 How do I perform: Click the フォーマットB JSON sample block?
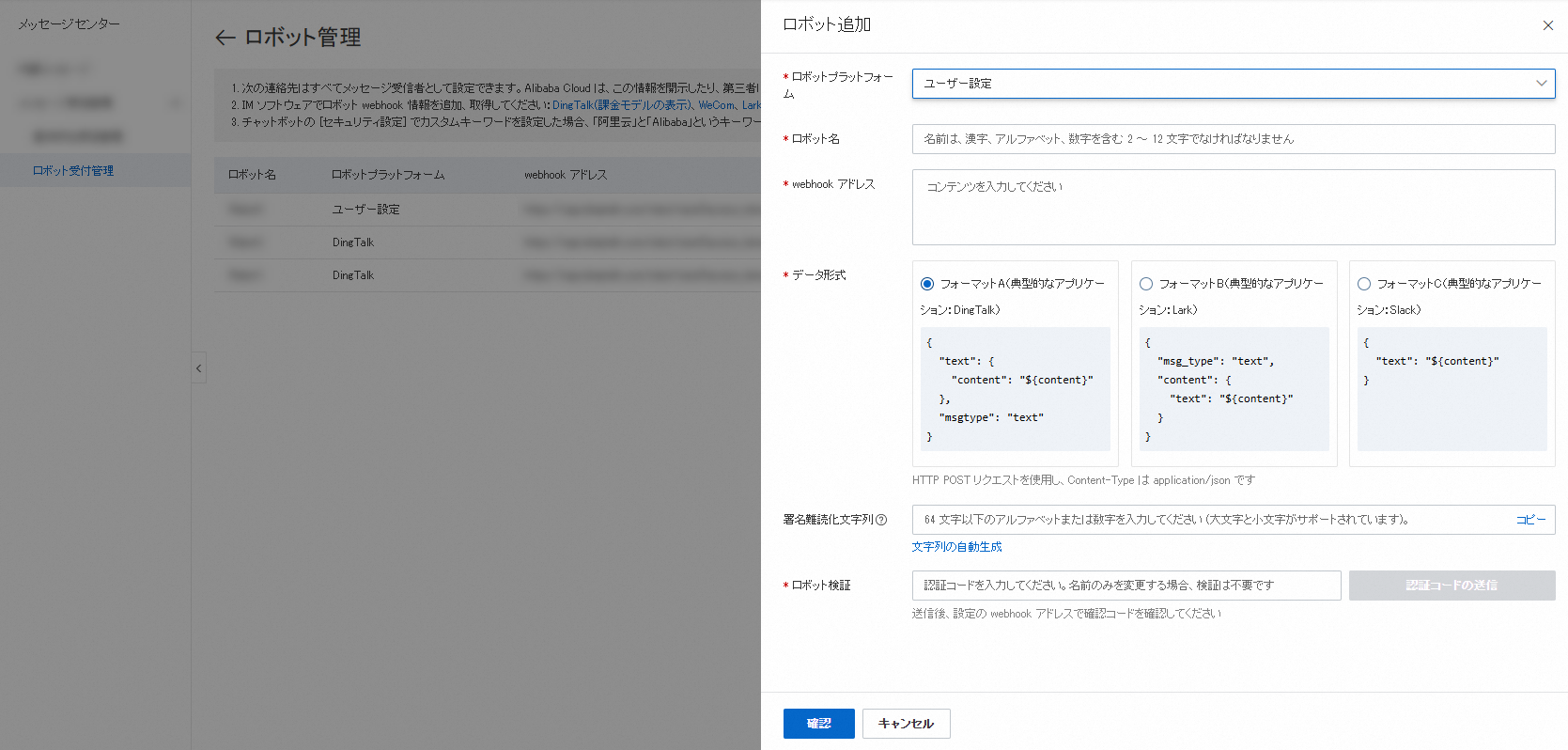tap(1234, 389)
